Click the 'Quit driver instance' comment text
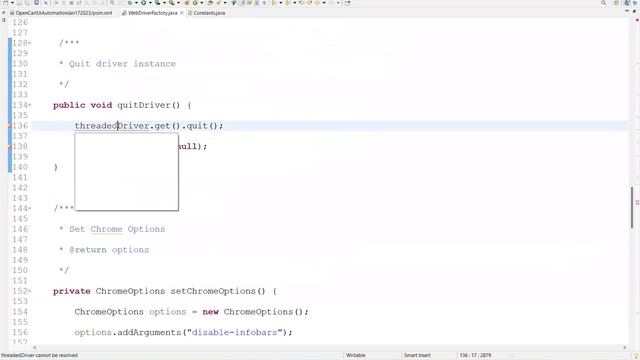640x360 pixels. click(x=122, y=64)
